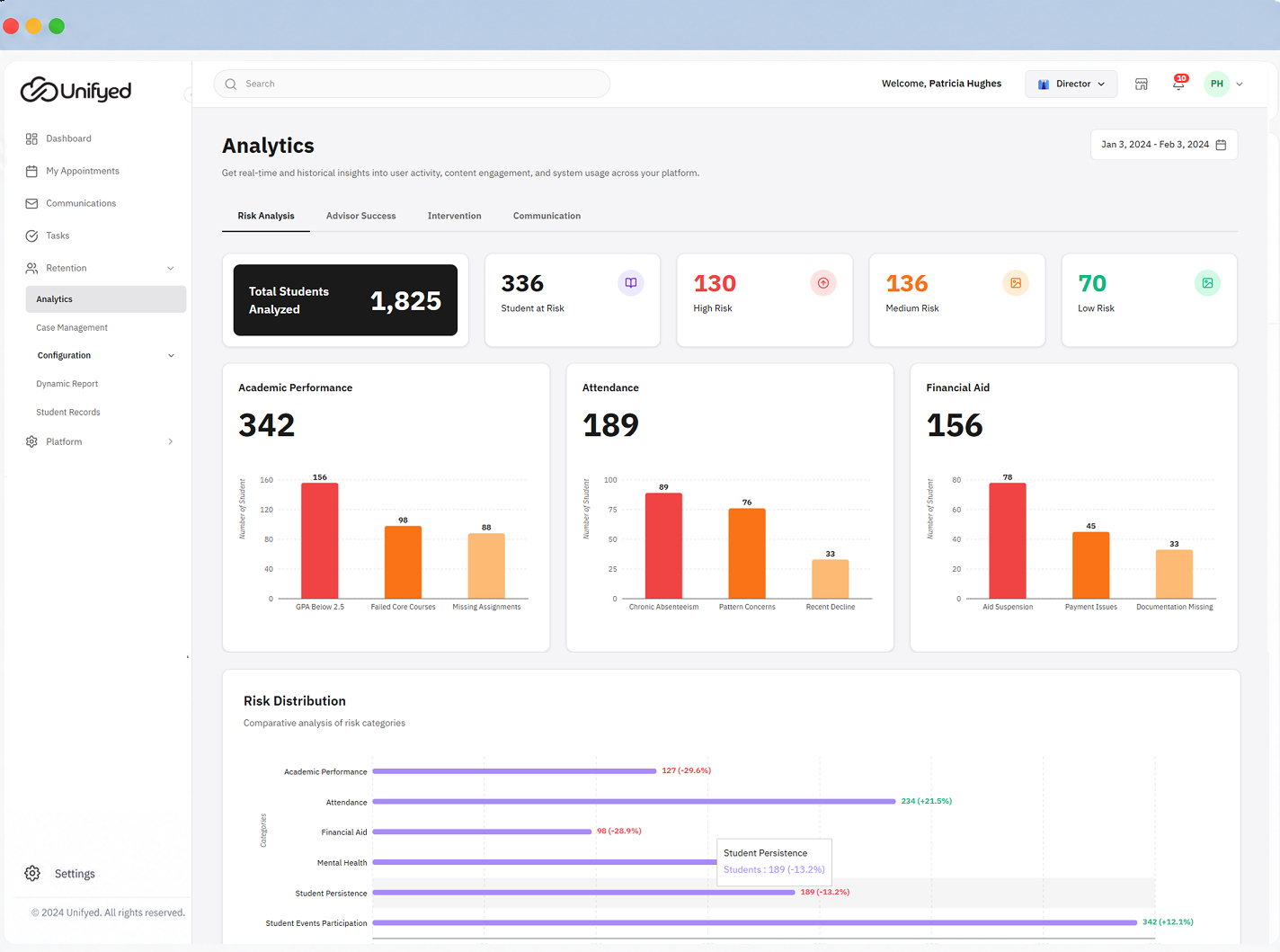
Task: Open Settings gear icon at sidebar bottom
Action: click(32, 874)
